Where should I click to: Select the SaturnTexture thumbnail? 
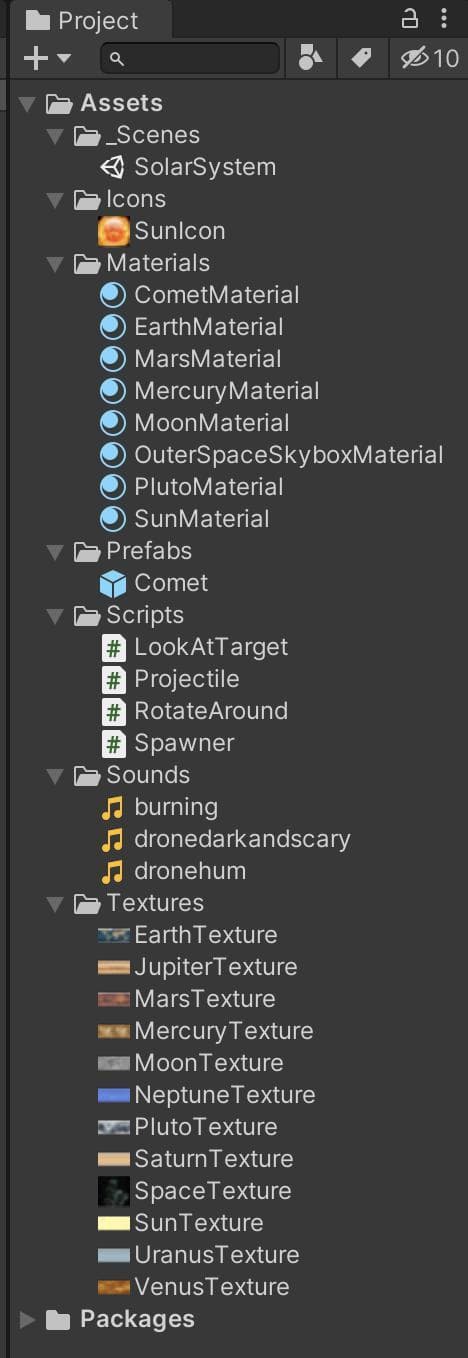[x=114, y=1159]
